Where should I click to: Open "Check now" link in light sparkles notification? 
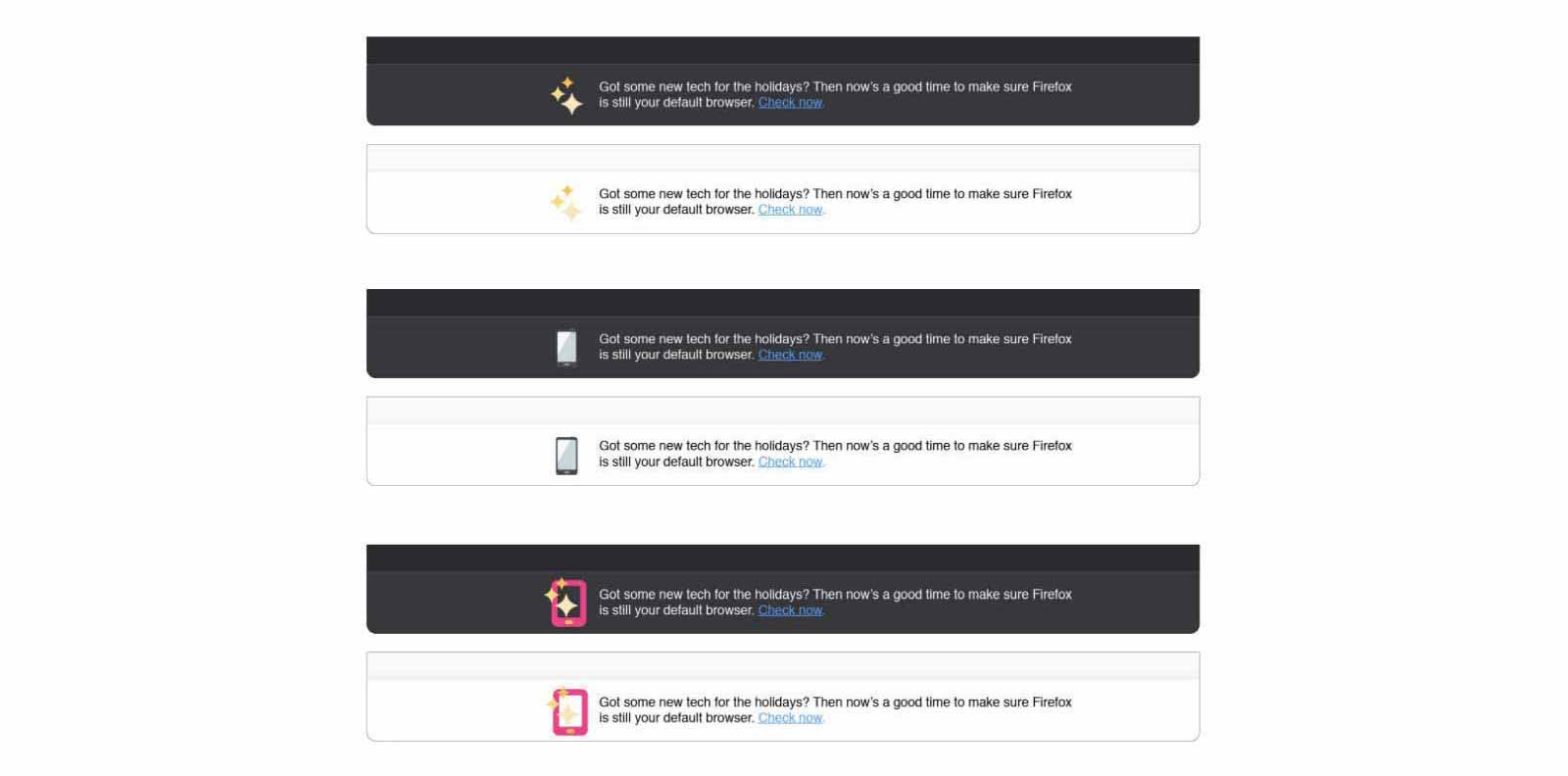click(791, 210)
